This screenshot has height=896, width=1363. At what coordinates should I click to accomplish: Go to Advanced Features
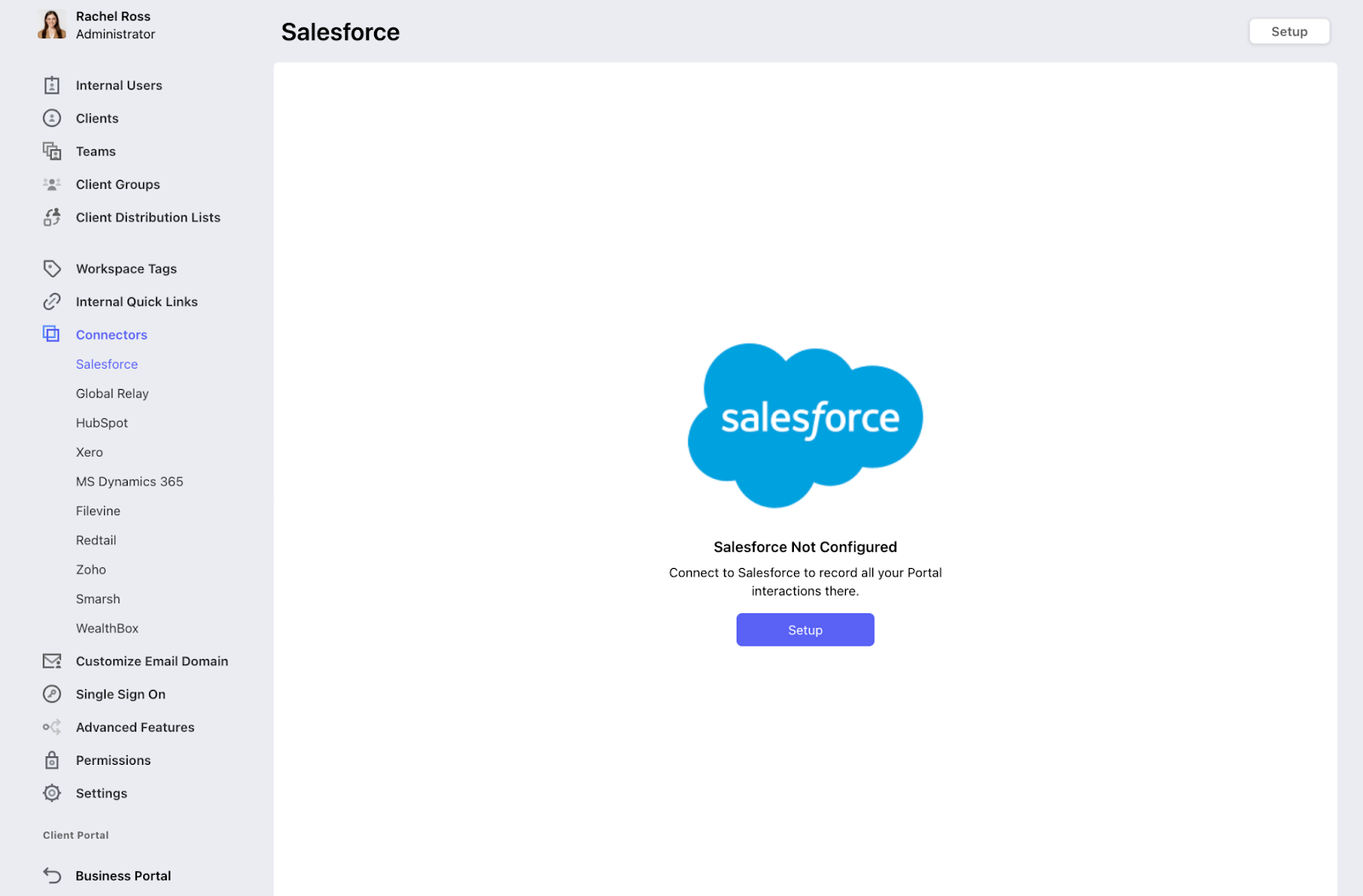pos(135,727)
